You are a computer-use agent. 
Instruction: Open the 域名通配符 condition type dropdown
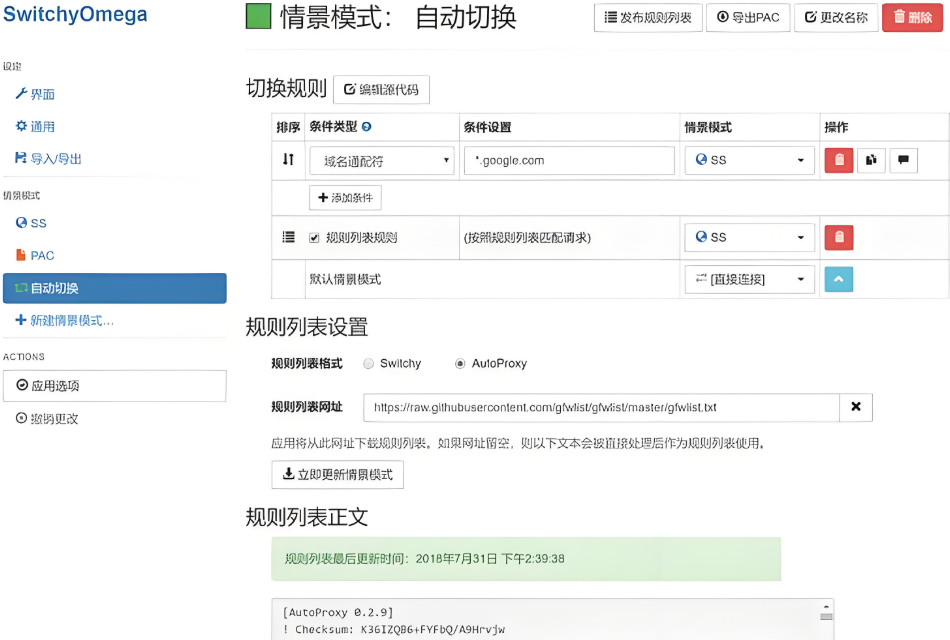(381, 160)
